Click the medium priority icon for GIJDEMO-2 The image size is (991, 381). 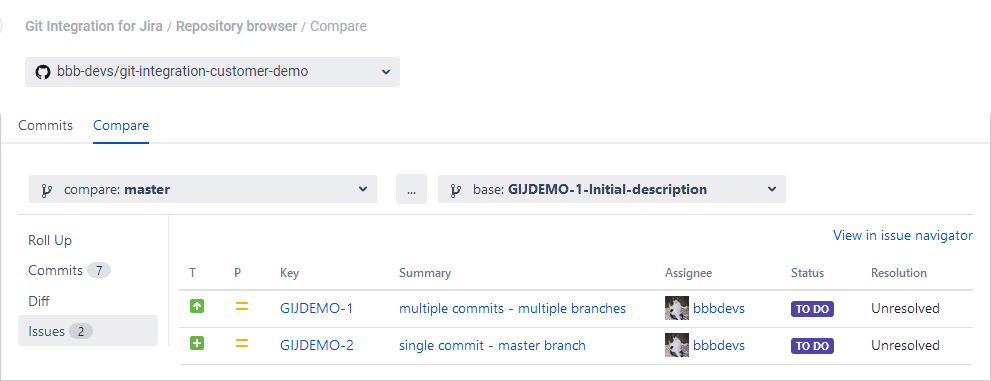point(241,344)
